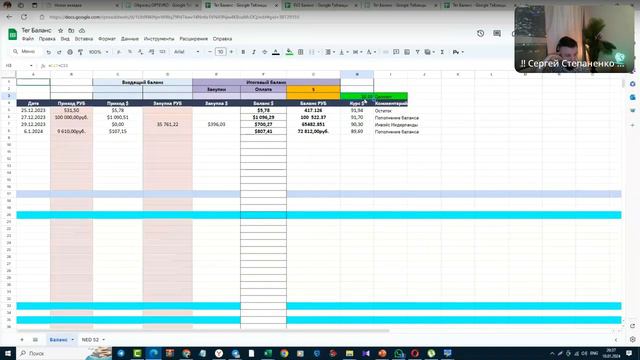Open the Файл menu
Viewport: 640px width, 360px height.
28,39
